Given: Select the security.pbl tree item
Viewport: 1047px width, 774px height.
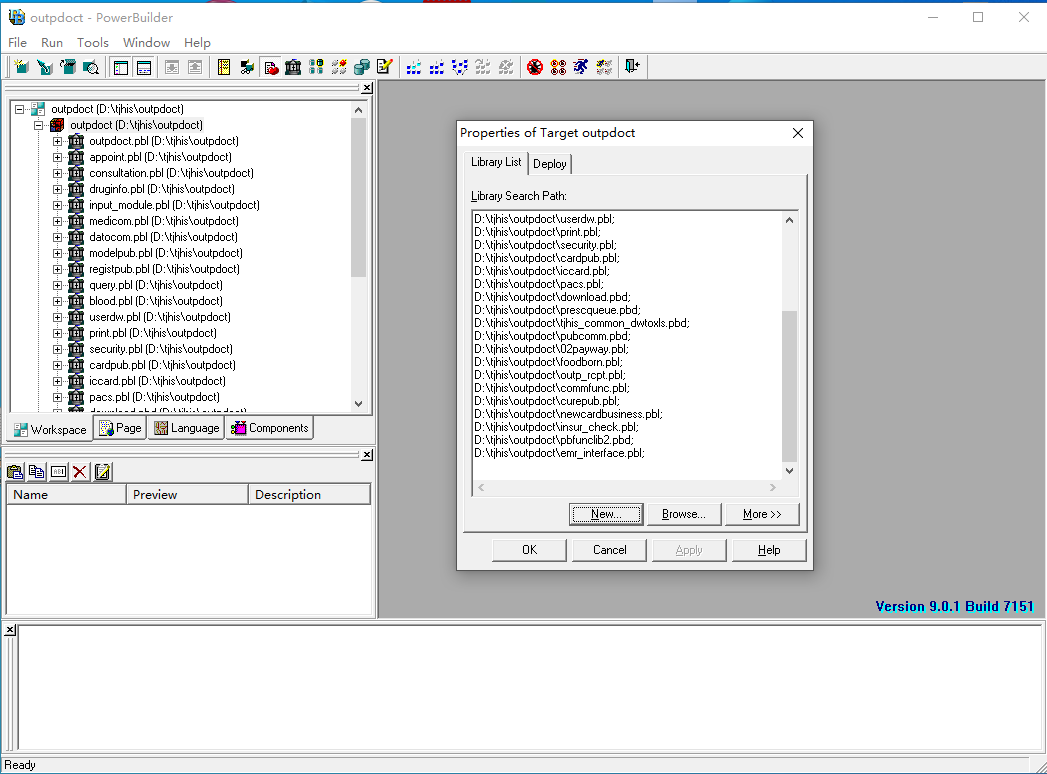Looking at the screenshot, I should tap(161, 349).
